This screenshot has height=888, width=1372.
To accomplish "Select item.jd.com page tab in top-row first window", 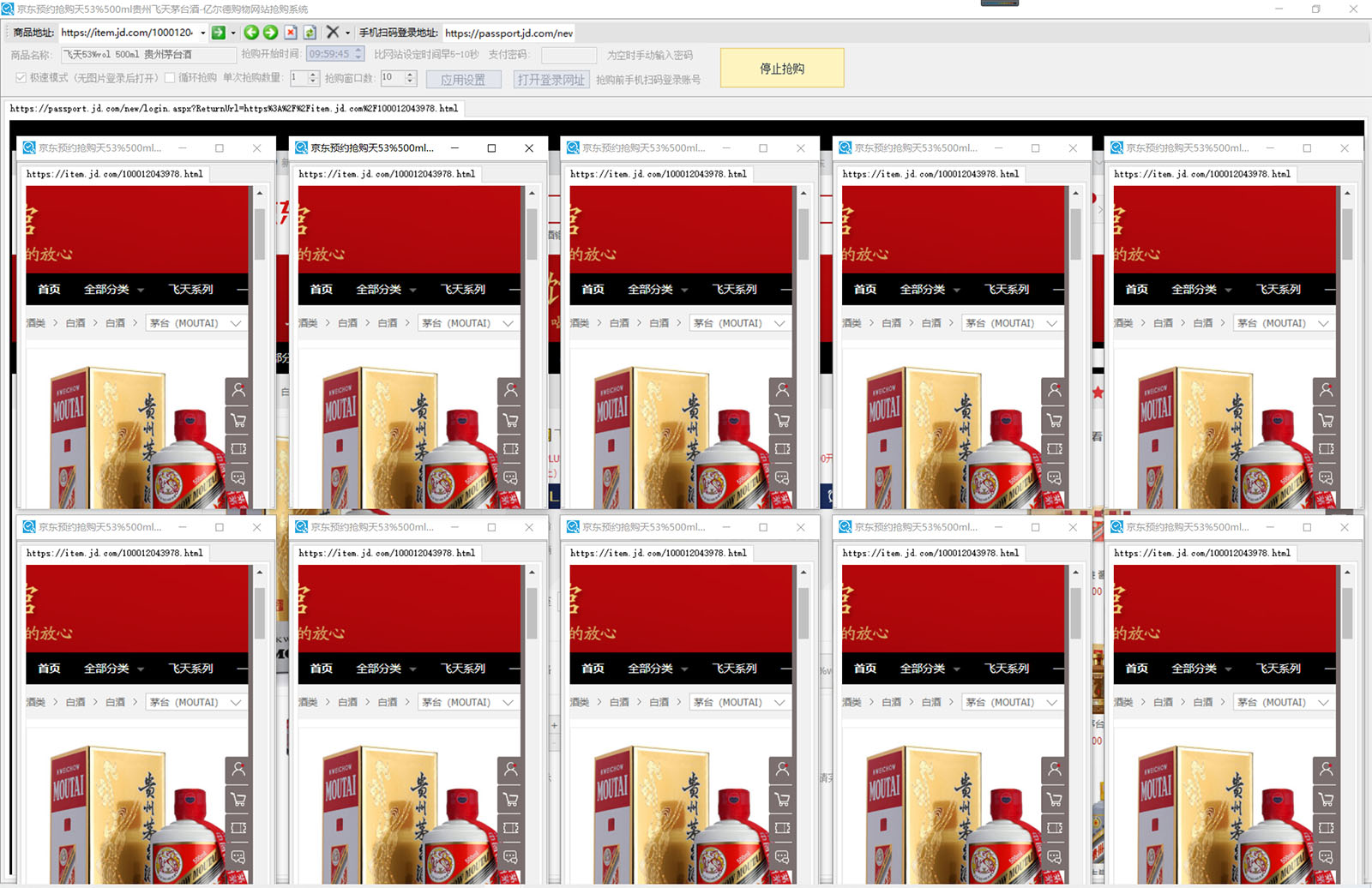I will [x=115, y=174].
